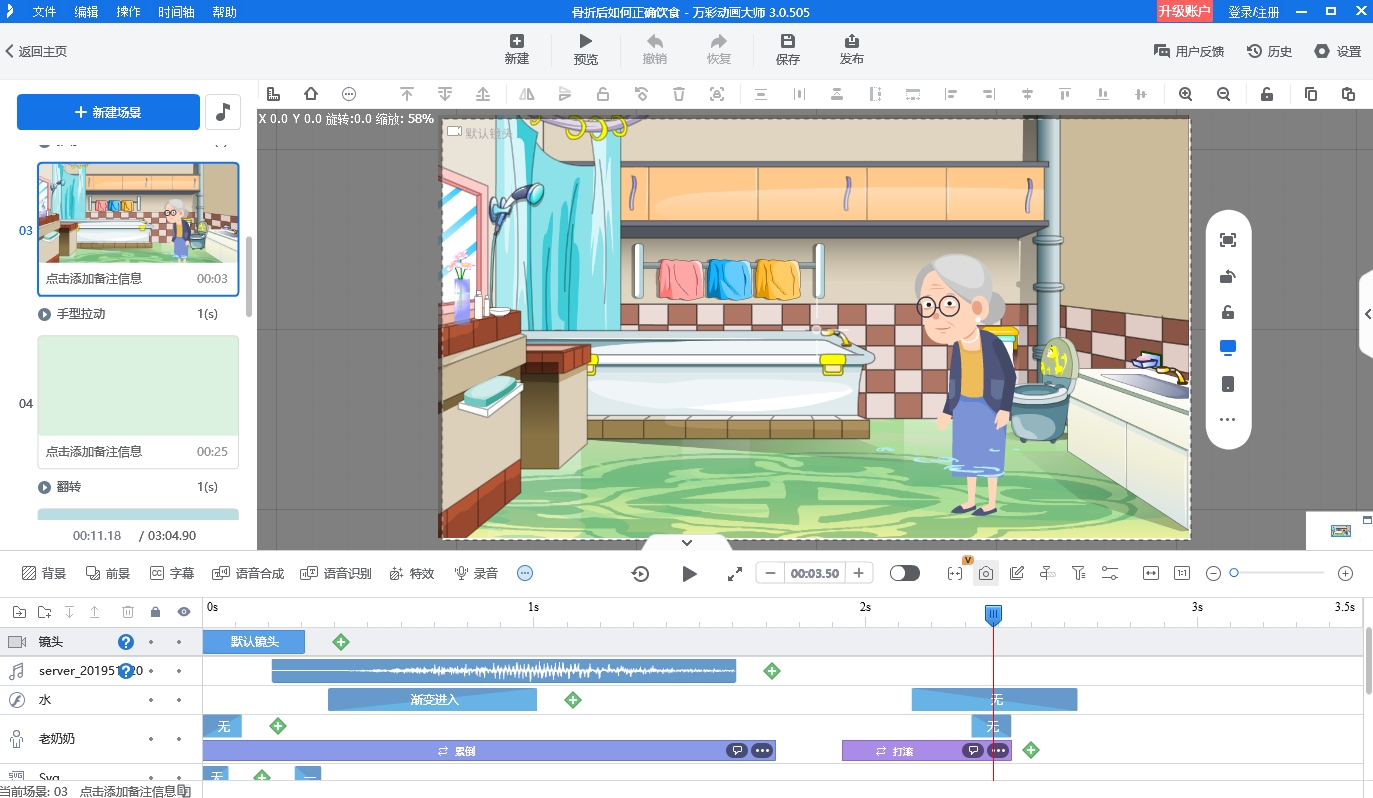The width and height of the screenshot is (1373, 798).
Task: Click the zoom in magnifier on canvas toolbar
Action: click(x=1185, y=94)
